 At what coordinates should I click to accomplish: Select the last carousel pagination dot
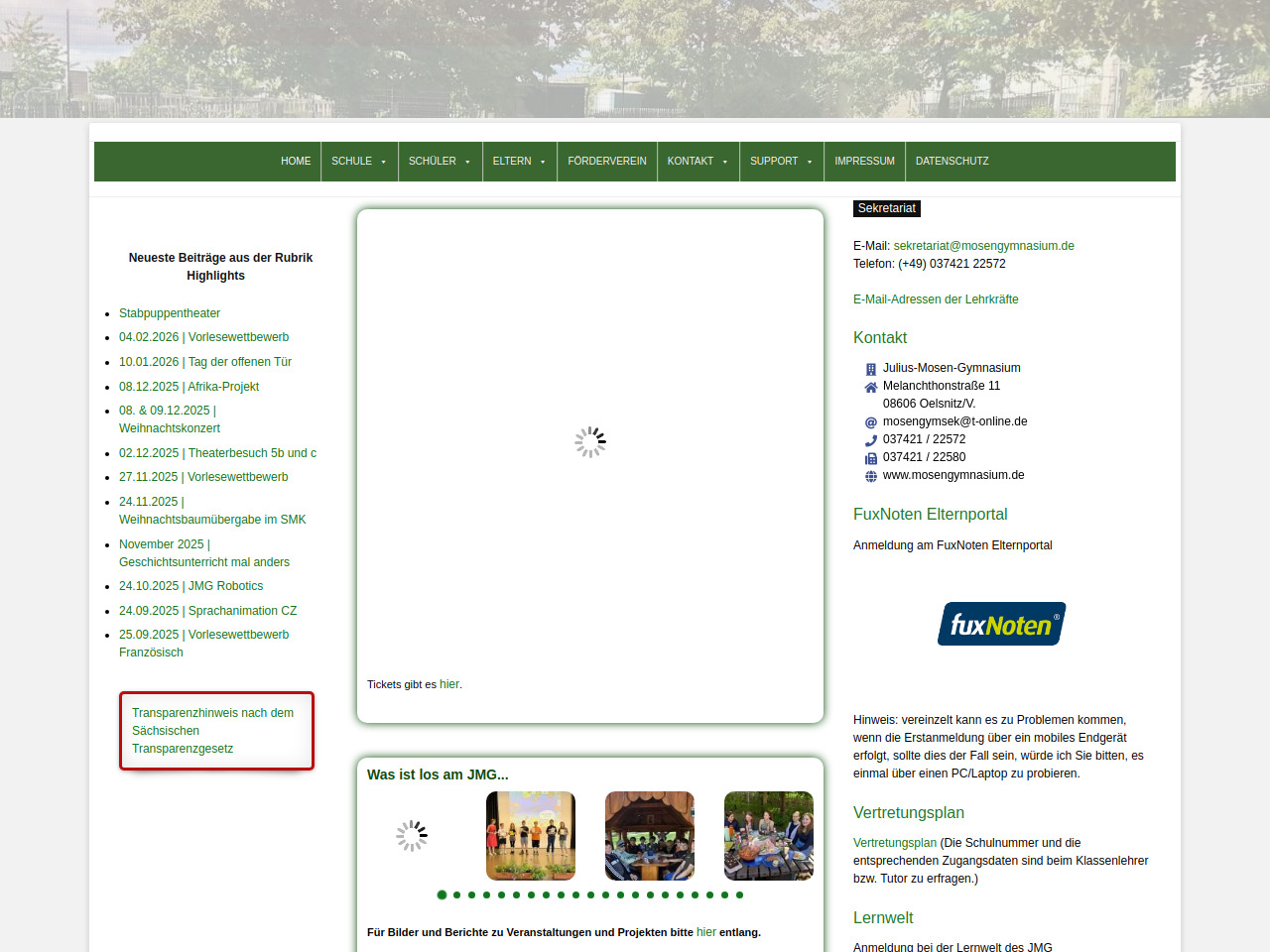pos(739,894)
